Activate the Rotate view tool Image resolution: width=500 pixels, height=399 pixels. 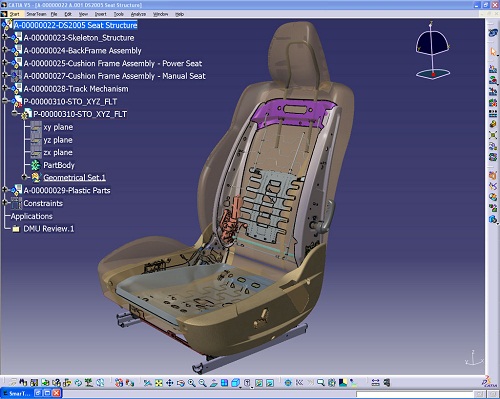click(x=180, y=383)
